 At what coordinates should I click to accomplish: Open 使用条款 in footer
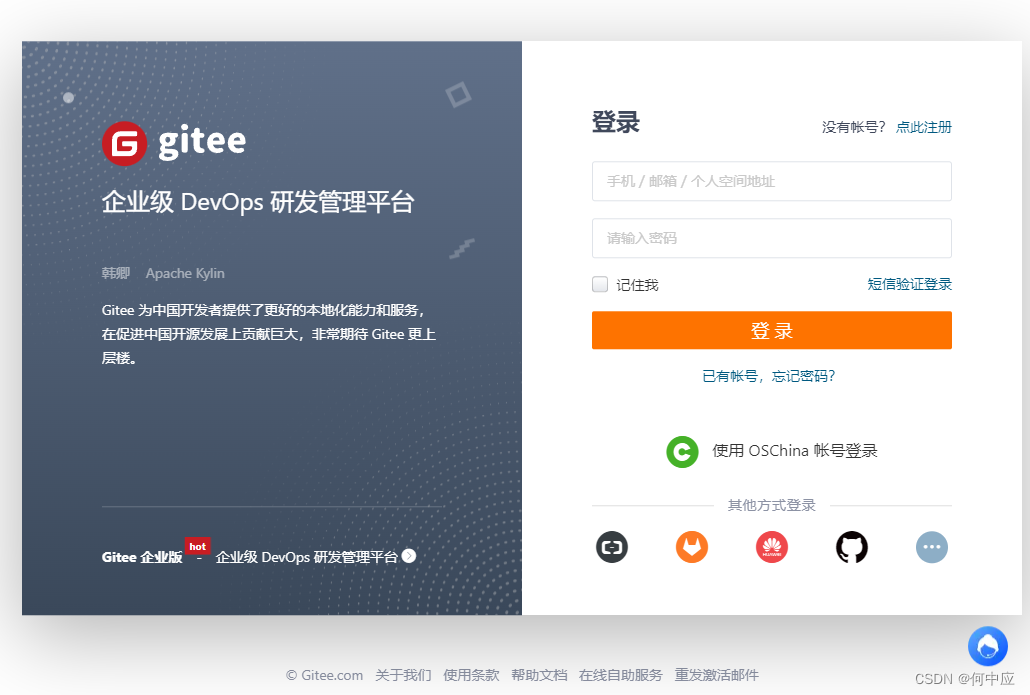[x=471, y=675]
